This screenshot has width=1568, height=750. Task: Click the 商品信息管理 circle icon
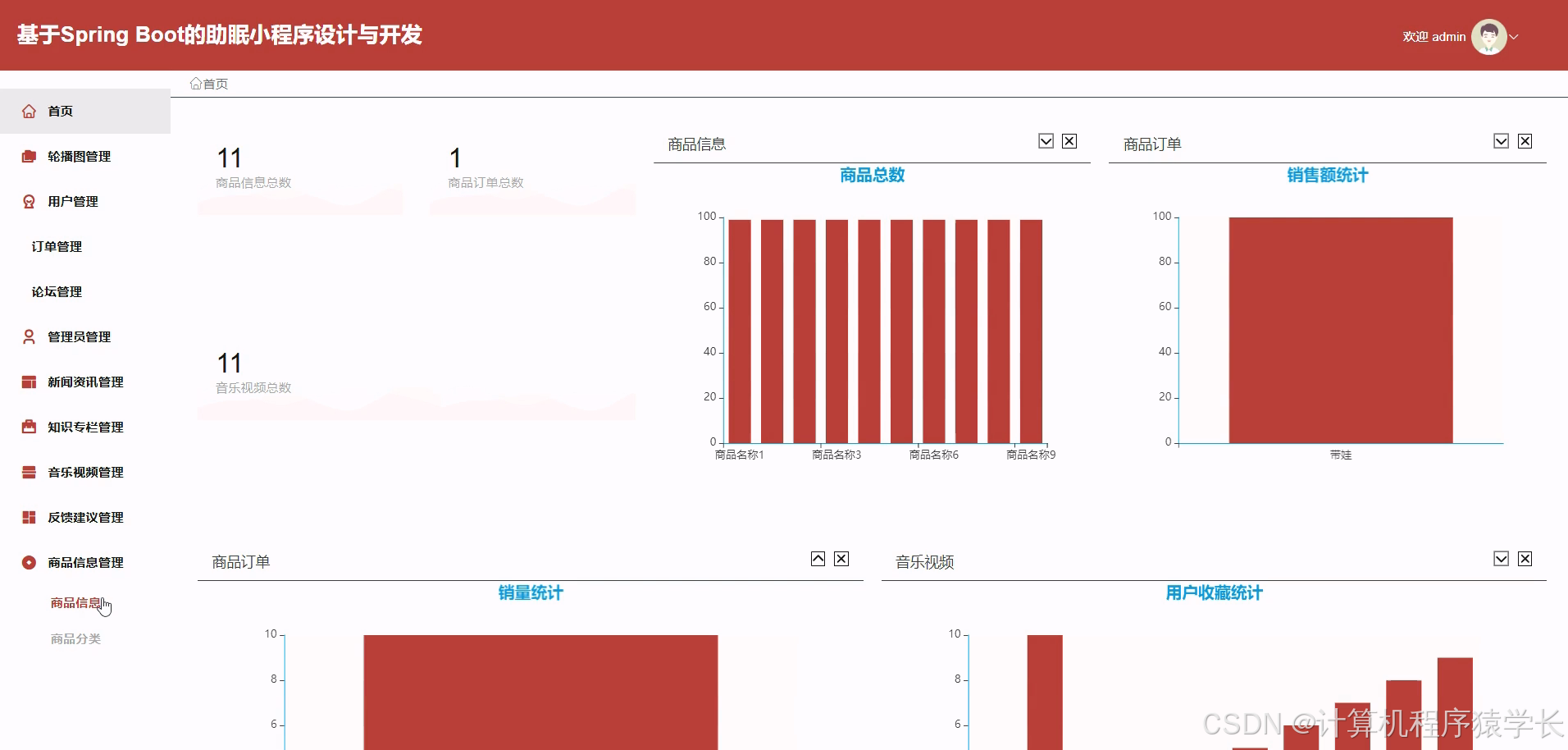(29, 562)
